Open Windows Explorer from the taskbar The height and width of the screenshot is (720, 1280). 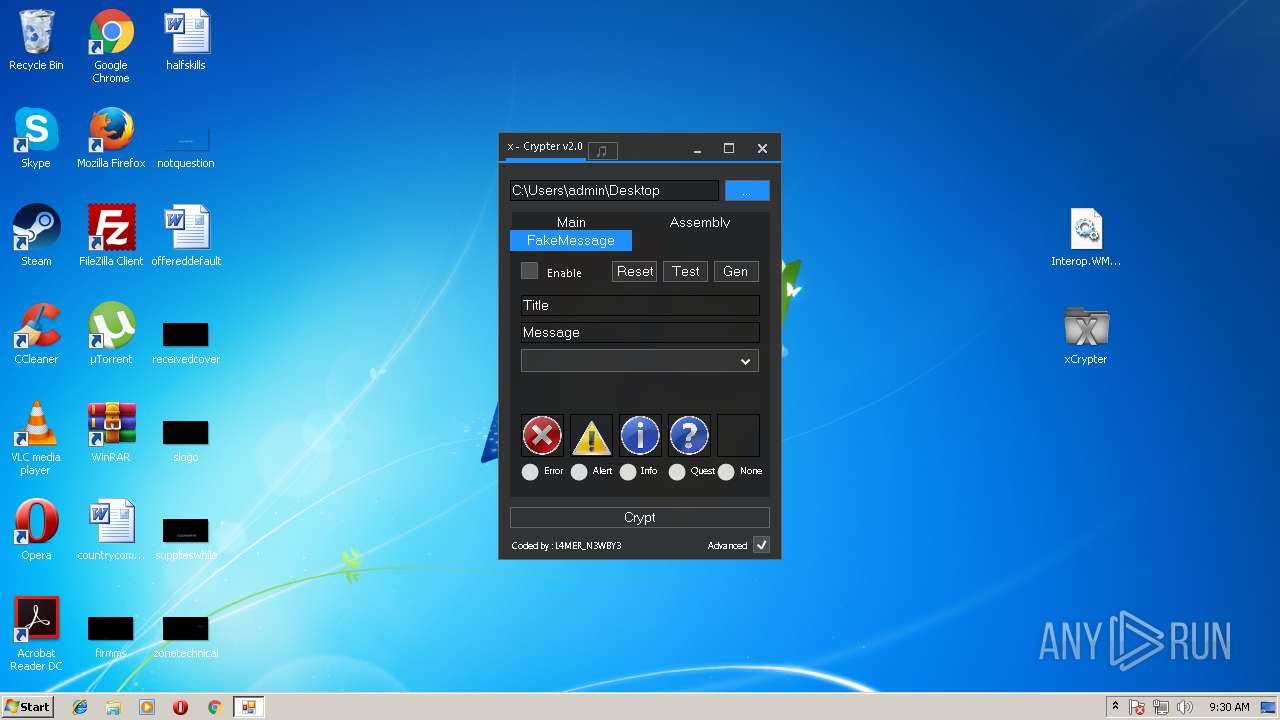(x=113, y=707)
